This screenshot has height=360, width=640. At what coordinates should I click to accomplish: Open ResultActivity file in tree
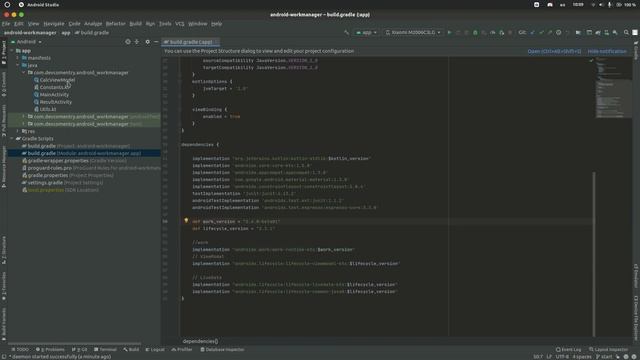56,102
